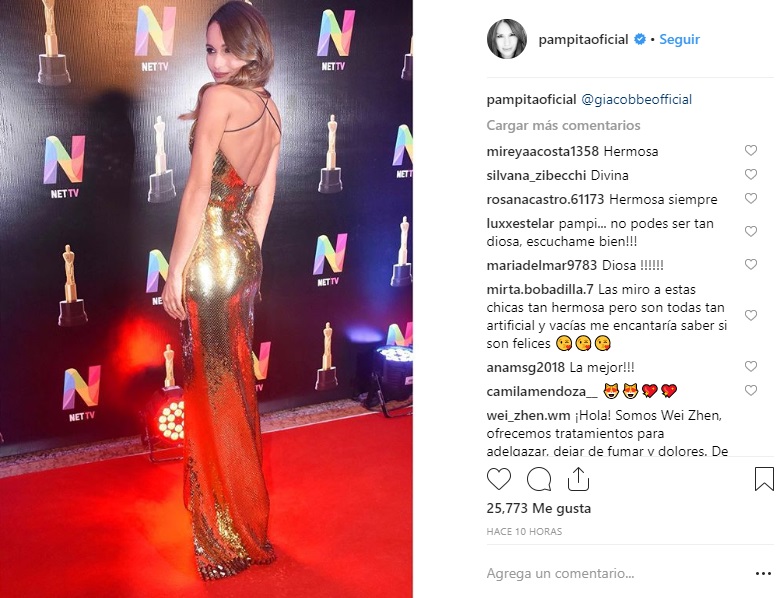
Task: Open wei_zhen.wm commenter profile
Action: (529, 416)
